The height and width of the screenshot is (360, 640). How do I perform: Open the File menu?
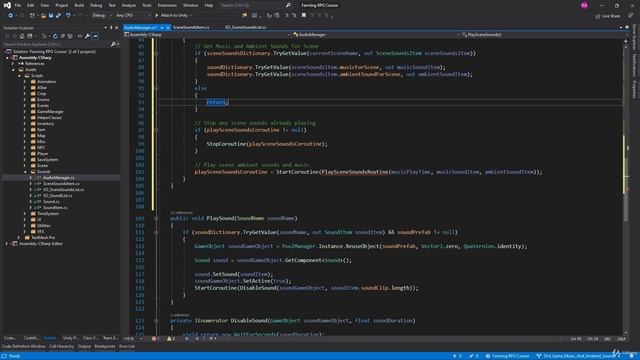(18, 5)
